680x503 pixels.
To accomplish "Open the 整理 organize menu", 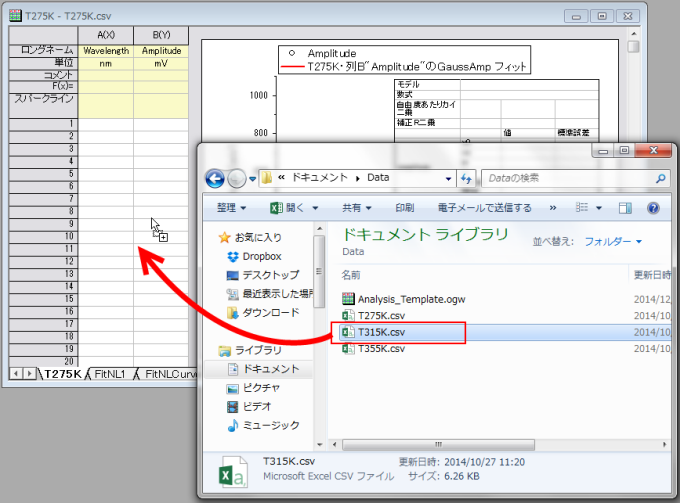I will click(231, 208).
